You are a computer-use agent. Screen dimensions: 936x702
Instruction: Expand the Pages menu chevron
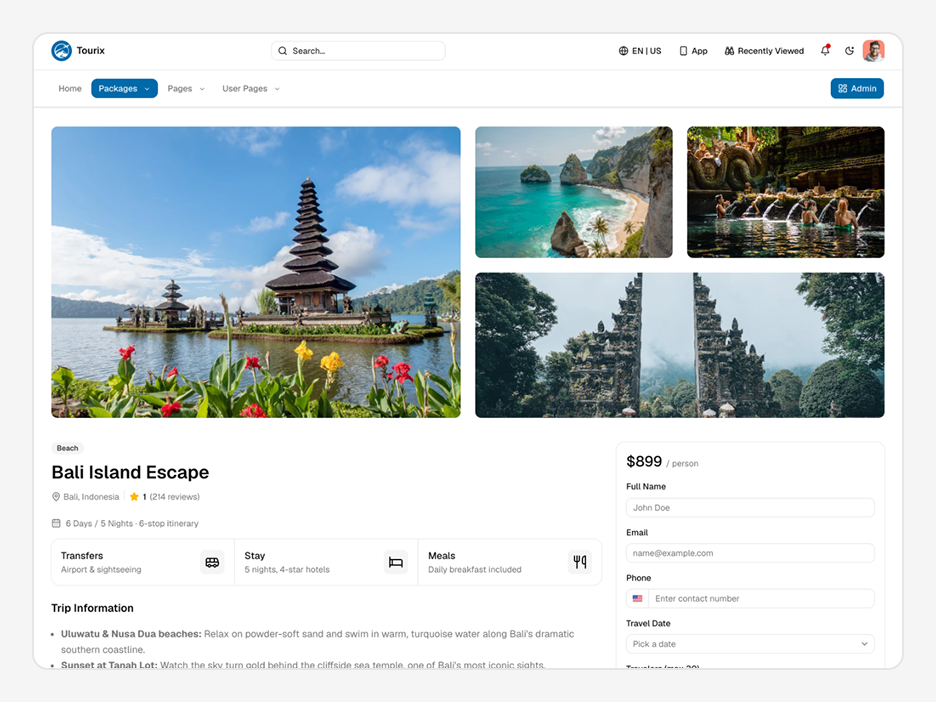202,89
